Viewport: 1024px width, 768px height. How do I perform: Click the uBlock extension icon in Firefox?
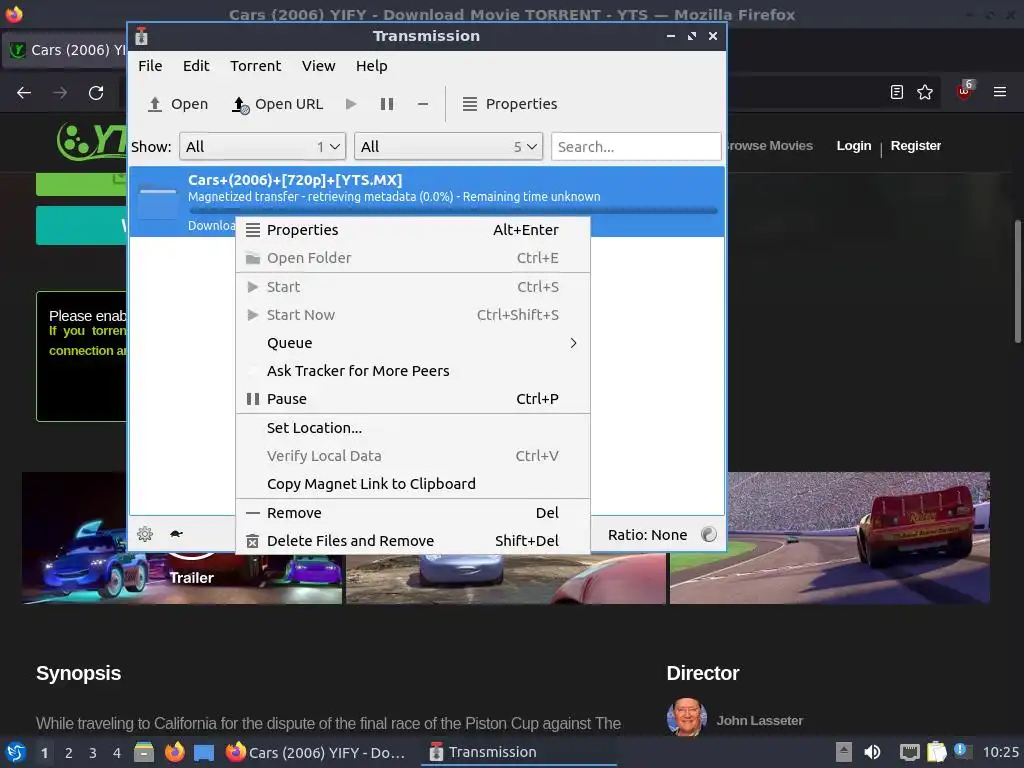tap(965, 91)
